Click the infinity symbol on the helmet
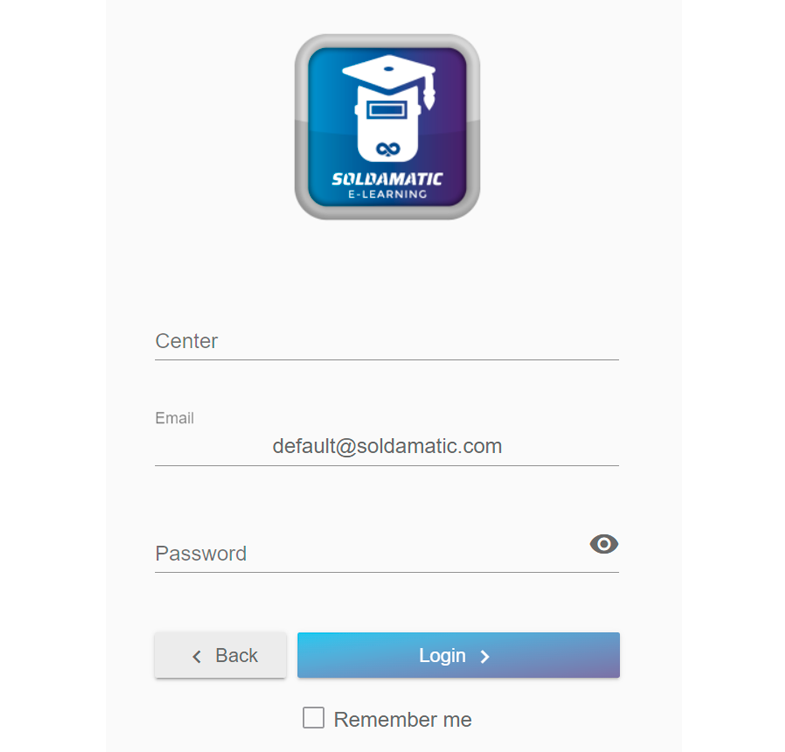 (388, 149)
